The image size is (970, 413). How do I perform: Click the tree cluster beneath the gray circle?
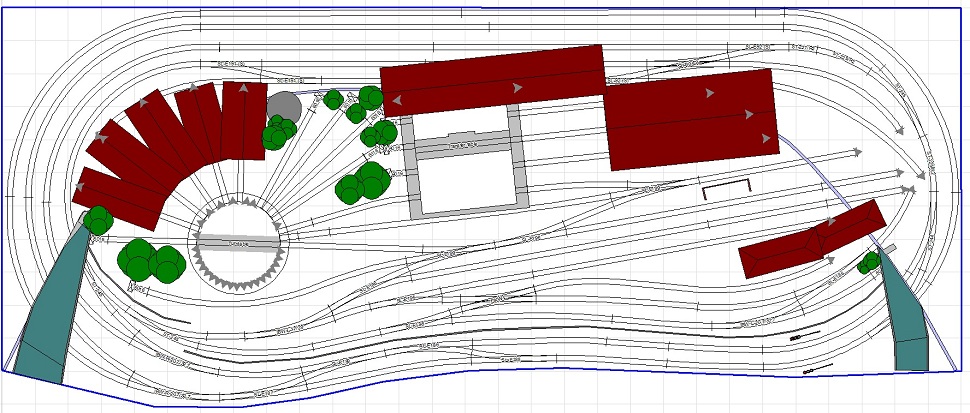279,133
